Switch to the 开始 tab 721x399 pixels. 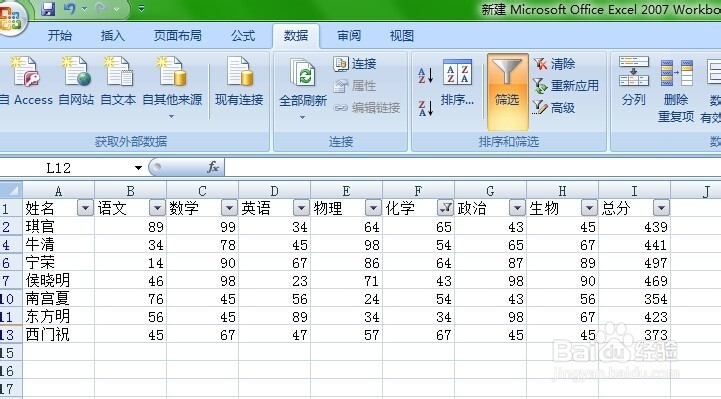pyautogui.click(x=60, y=36)
